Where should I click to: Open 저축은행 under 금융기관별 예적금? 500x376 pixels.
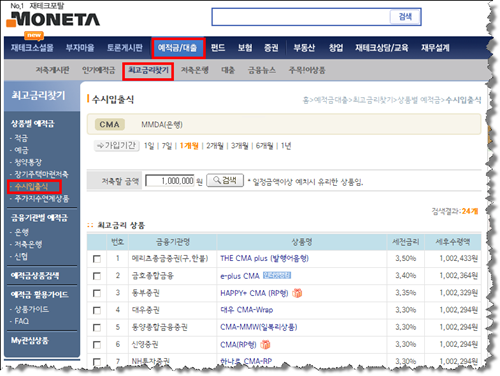click(28, 244)
